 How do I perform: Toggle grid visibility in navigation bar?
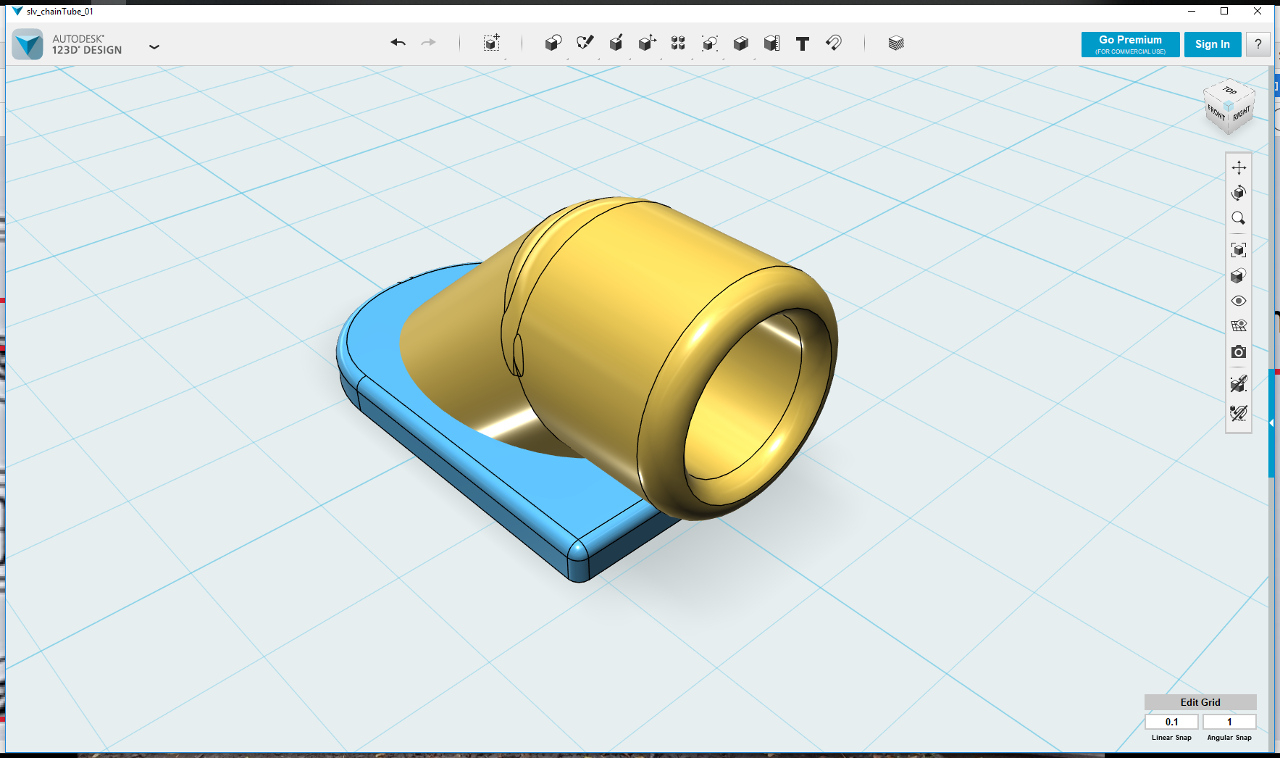pyautogui.click(x=1239, y=326)
